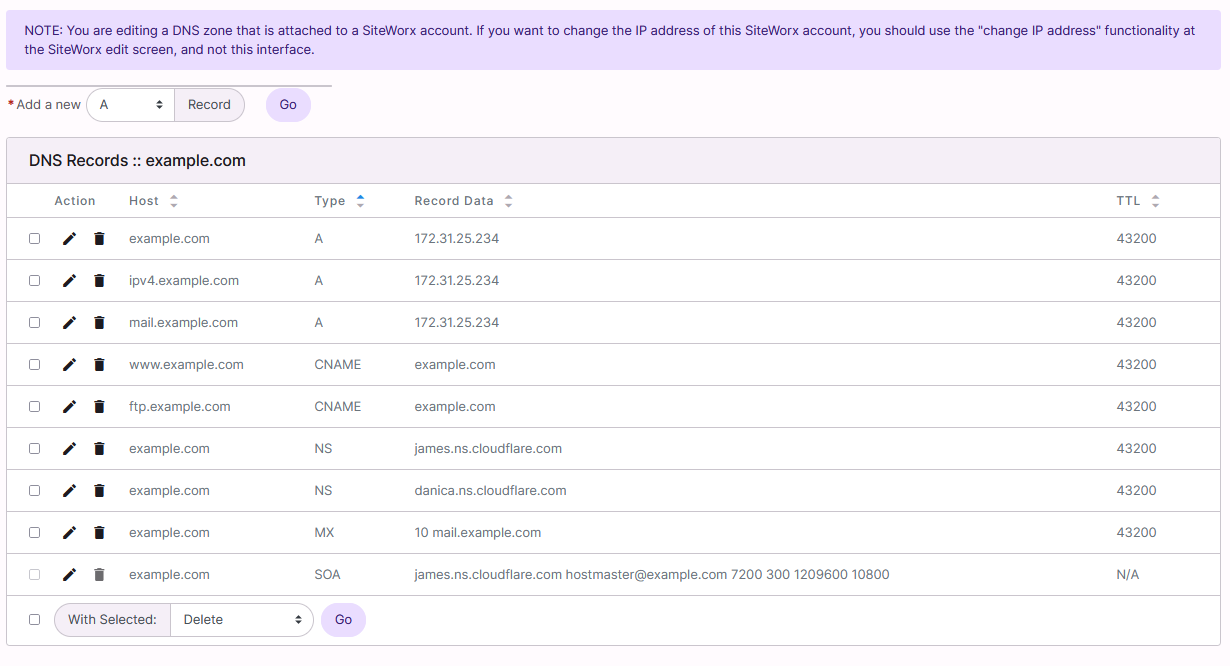
Task: Select the mail.example.com record checkbox
Action: (34, 322)
